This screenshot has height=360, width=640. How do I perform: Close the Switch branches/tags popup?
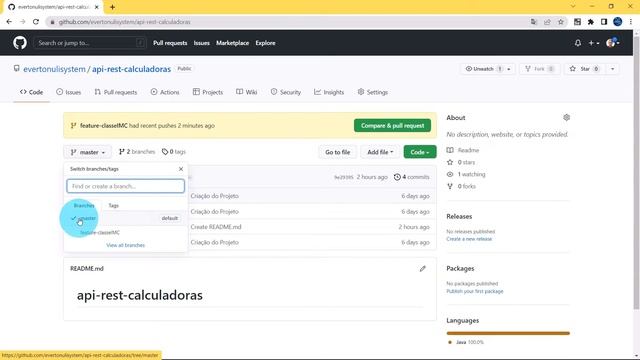tap(181, 169)
